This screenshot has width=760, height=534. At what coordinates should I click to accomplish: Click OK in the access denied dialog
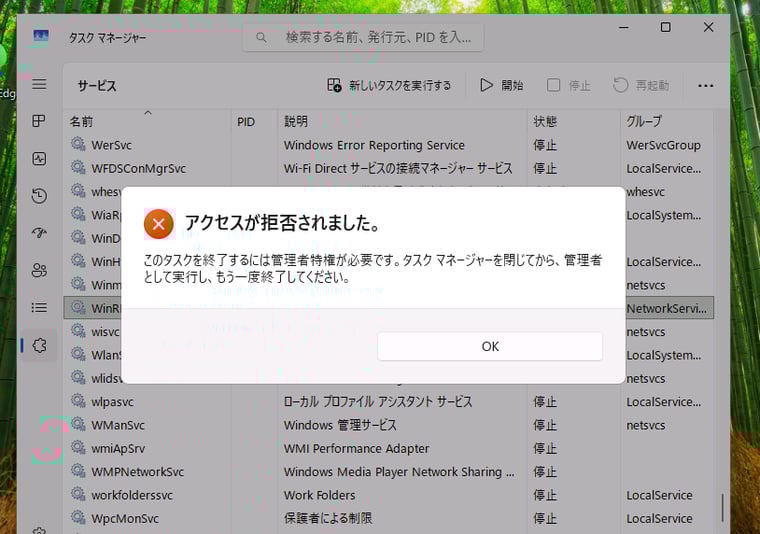pyautogui.click(x=490, y=346)
